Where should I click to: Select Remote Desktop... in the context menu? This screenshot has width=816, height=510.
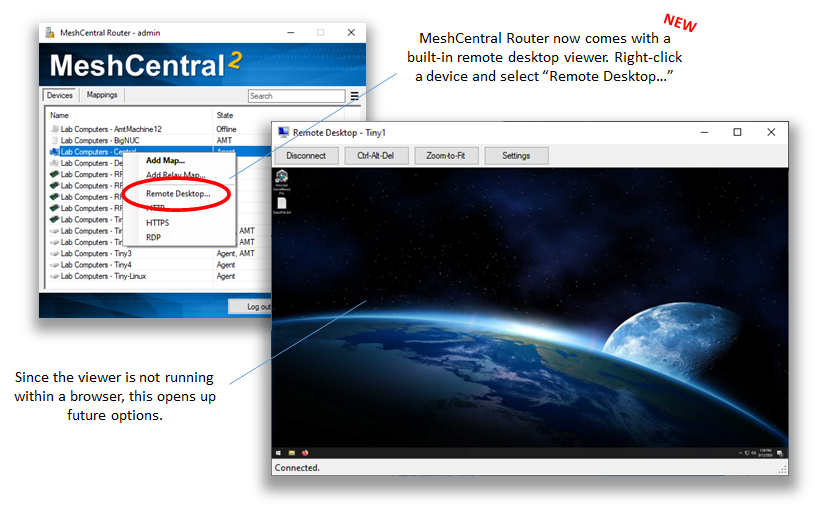coord(178,194)
